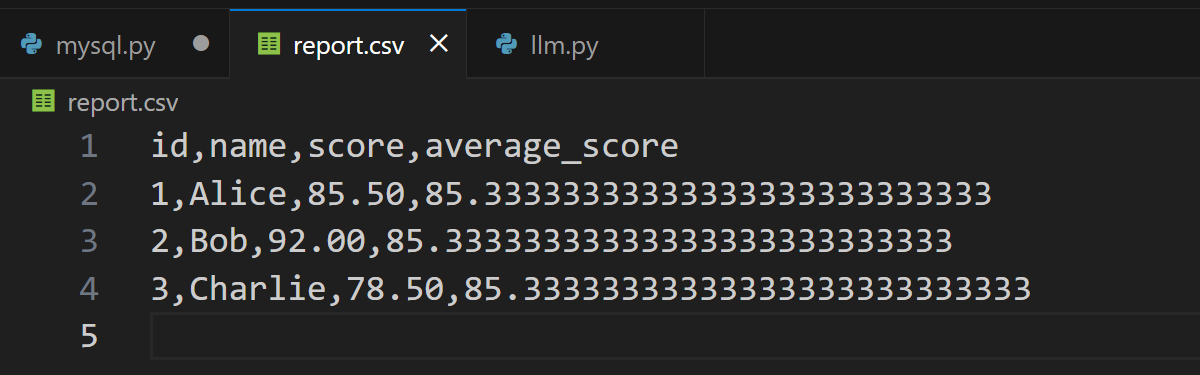Click line number 2 in the gutter

89,194
